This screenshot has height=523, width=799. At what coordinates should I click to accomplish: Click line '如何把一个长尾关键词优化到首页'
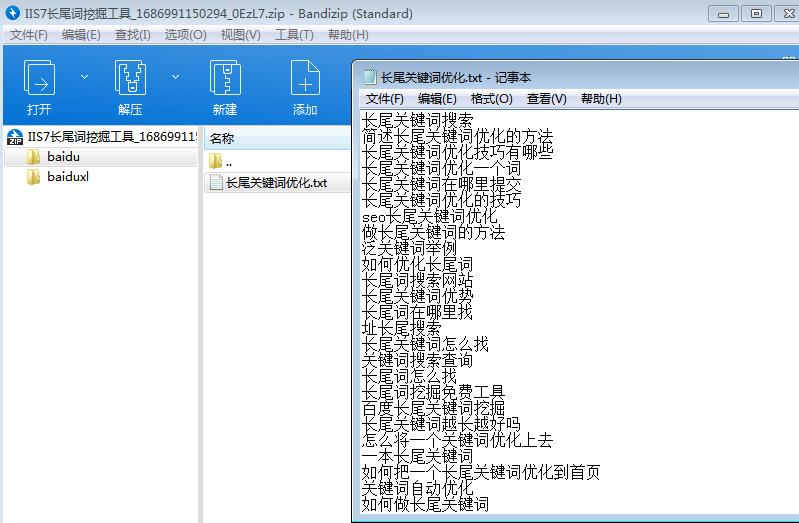[x=481, y=472]
